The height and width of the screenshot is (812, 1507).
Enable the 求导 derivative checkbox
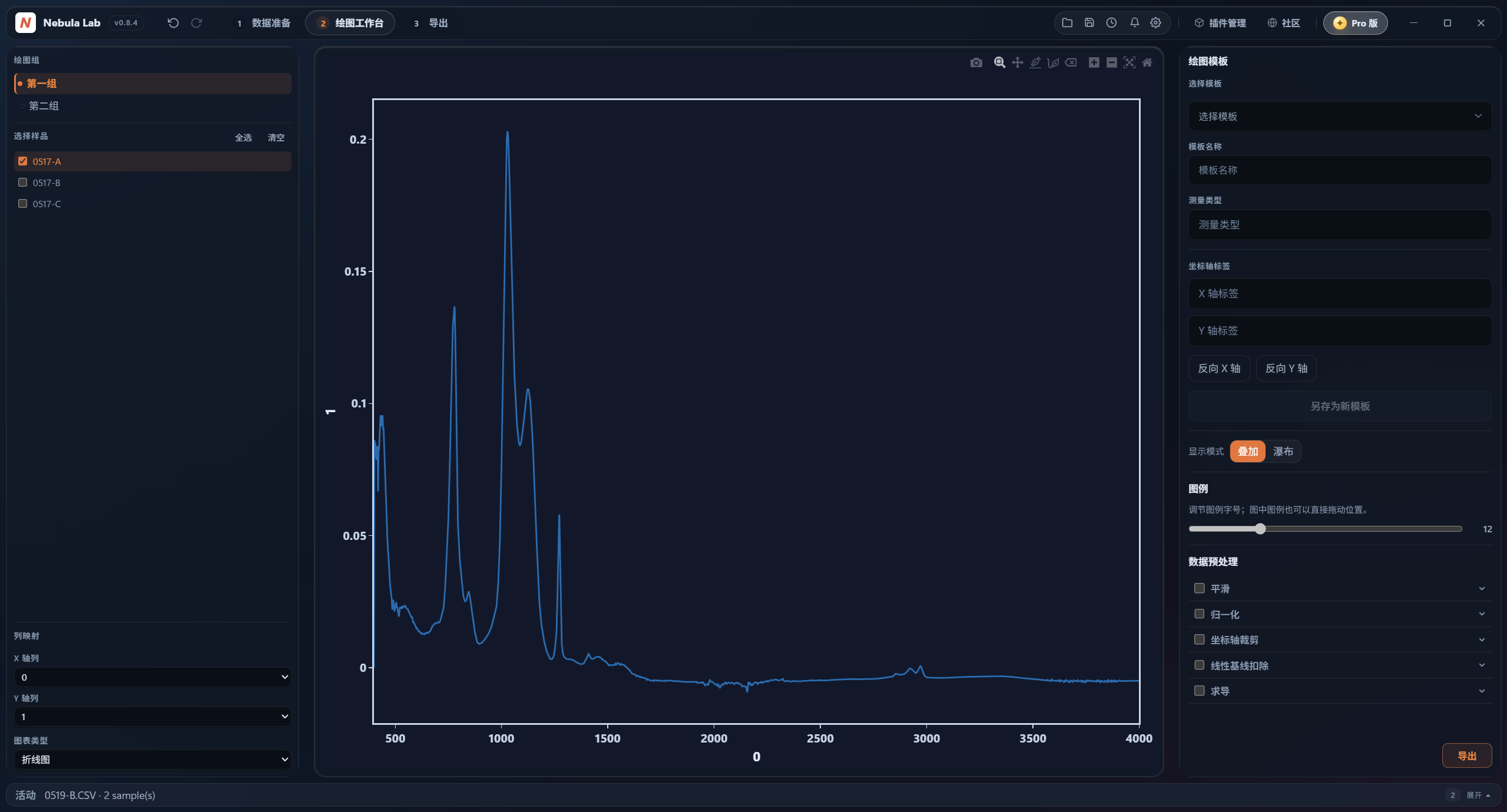point(1198,691)
